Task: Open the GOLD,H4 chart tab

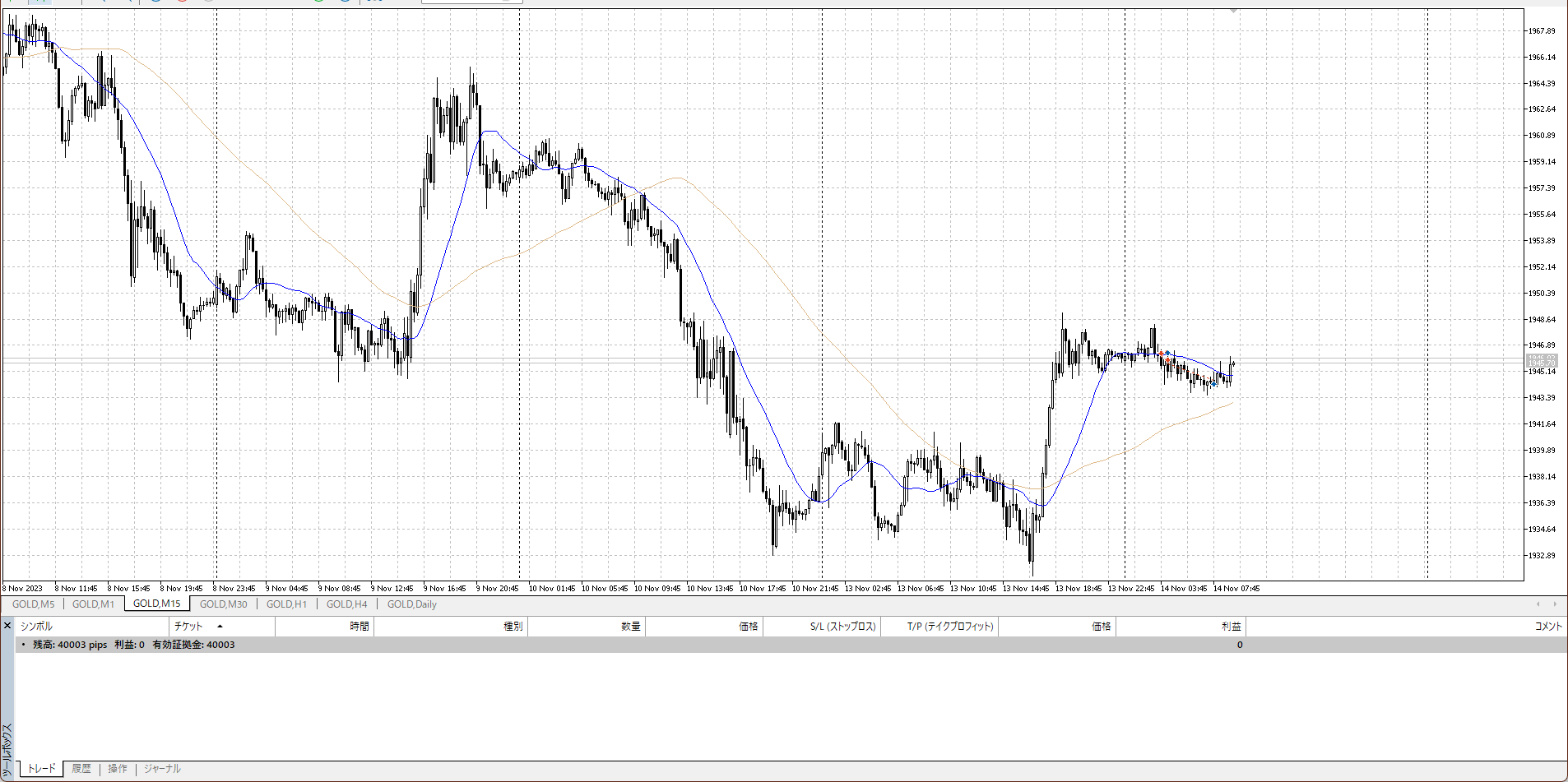Action: (346, 604)
